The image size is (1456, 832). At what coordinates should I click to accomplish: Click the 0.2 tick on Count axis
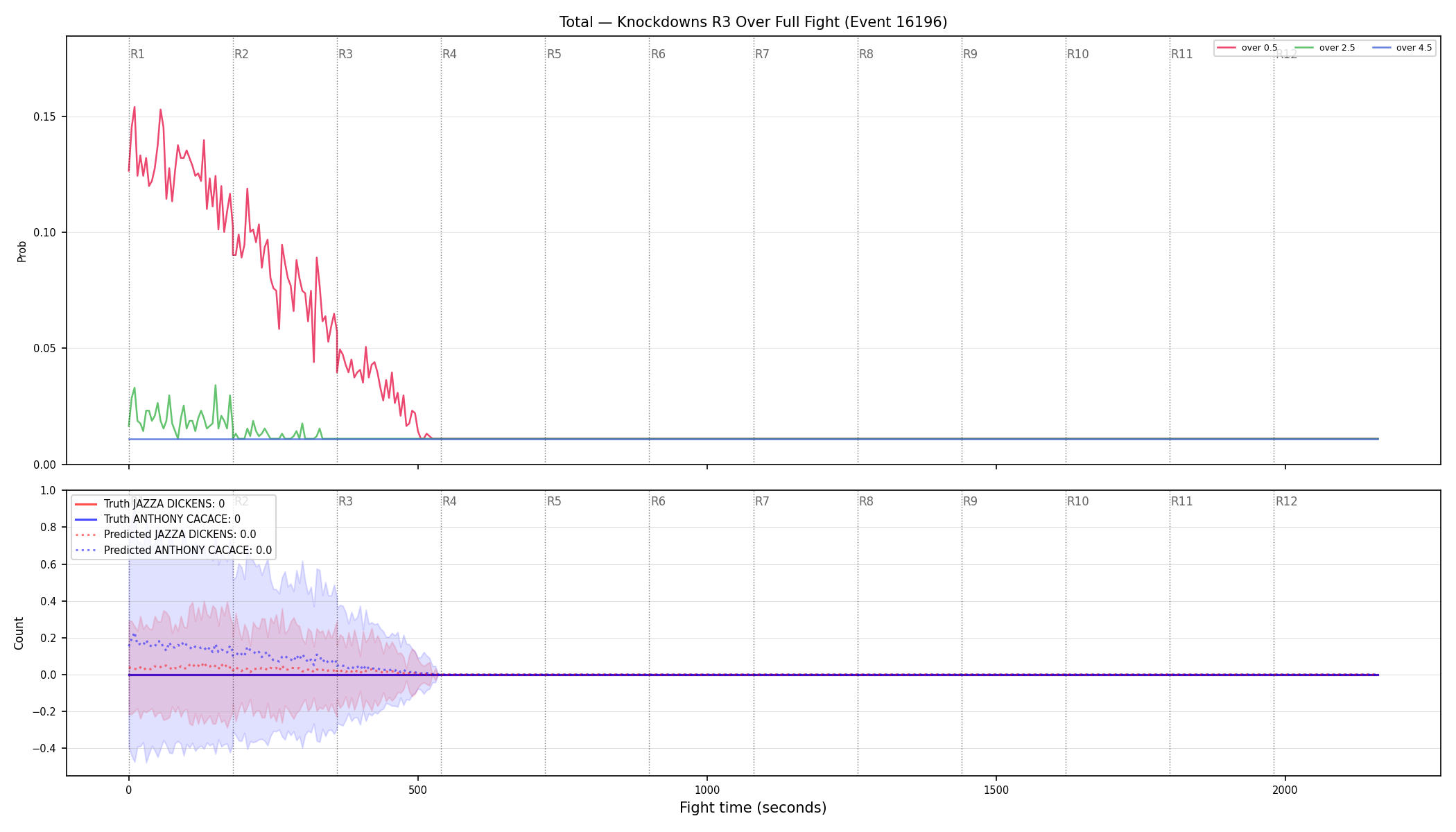click(49, 638)
